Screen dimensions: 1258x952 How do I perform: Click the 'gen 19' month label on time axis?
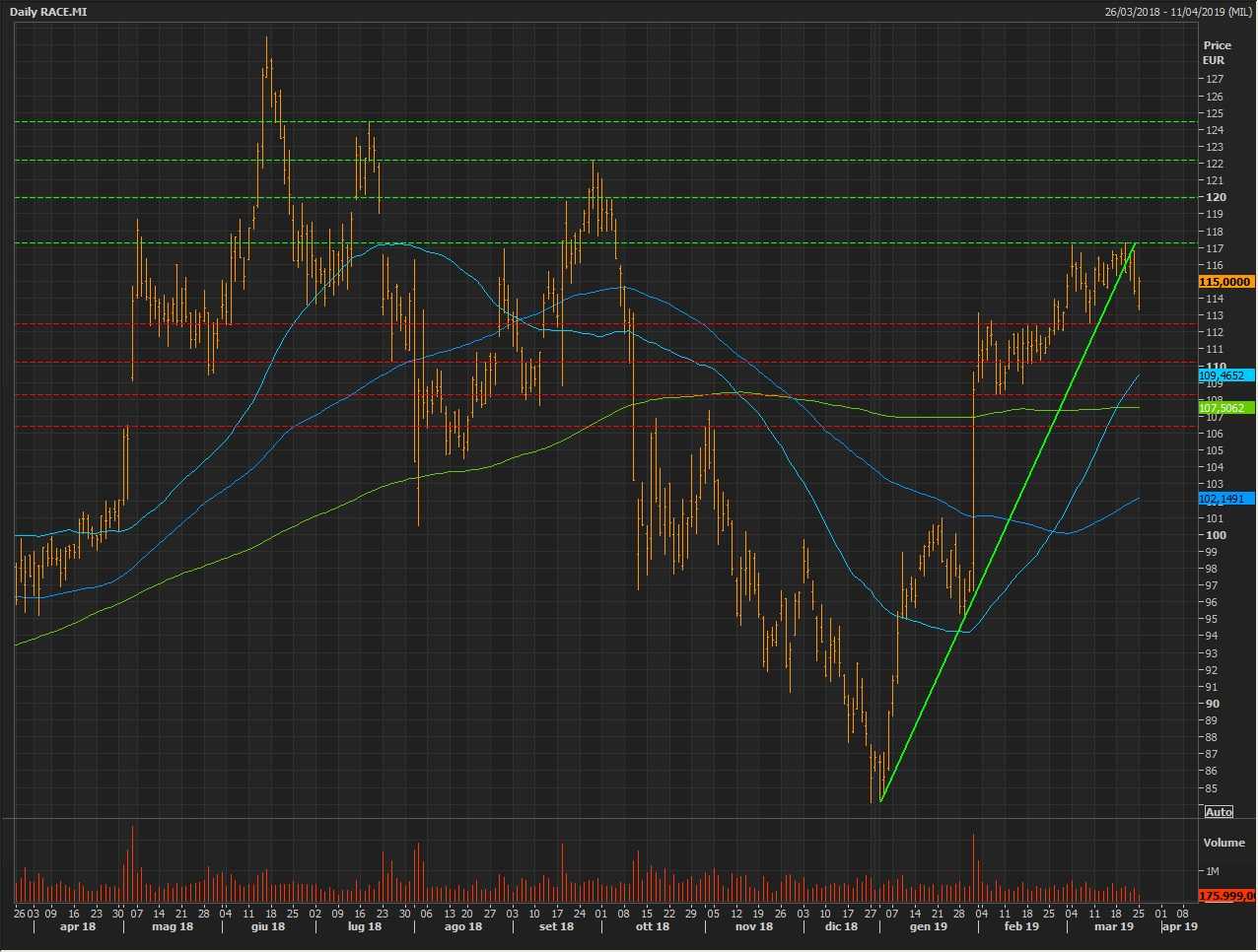[x=928, y=926]
